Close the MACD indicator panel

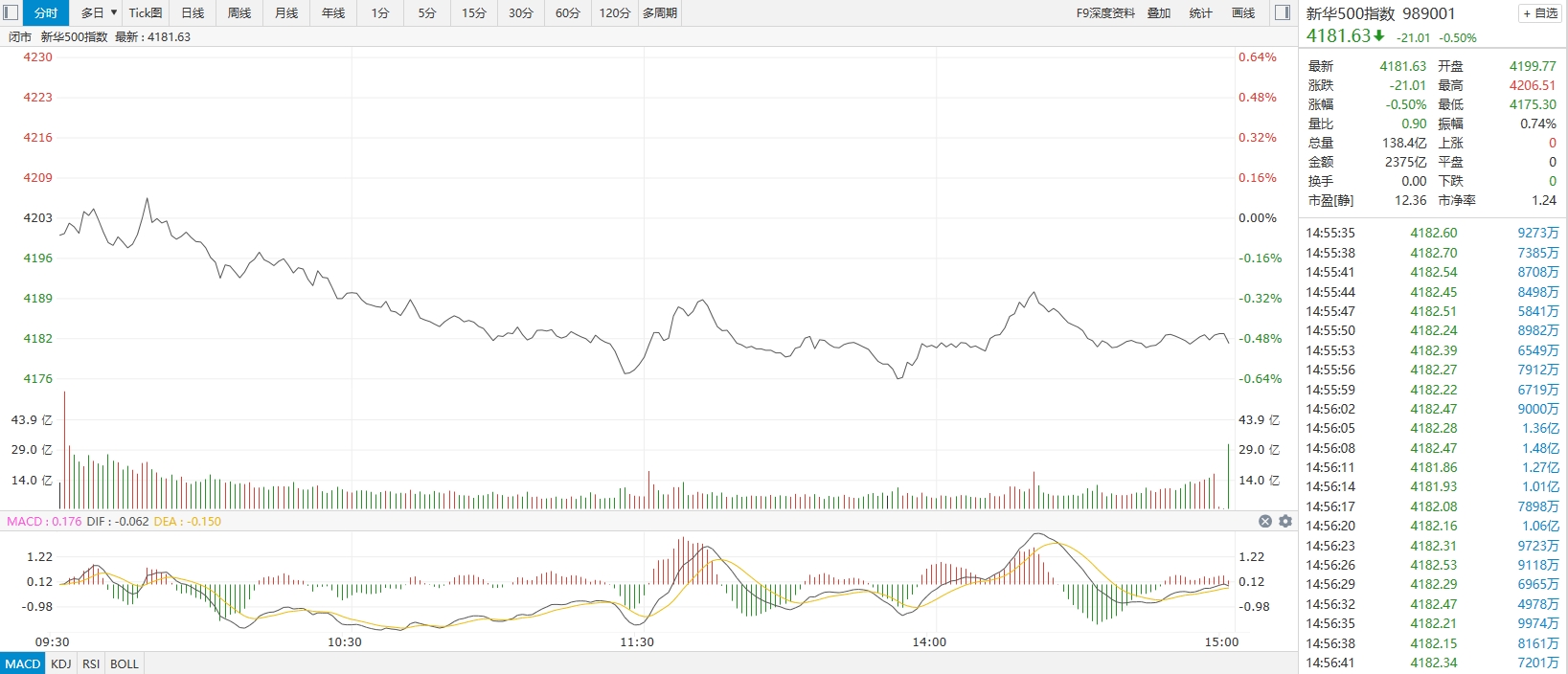click(1265, 521)
